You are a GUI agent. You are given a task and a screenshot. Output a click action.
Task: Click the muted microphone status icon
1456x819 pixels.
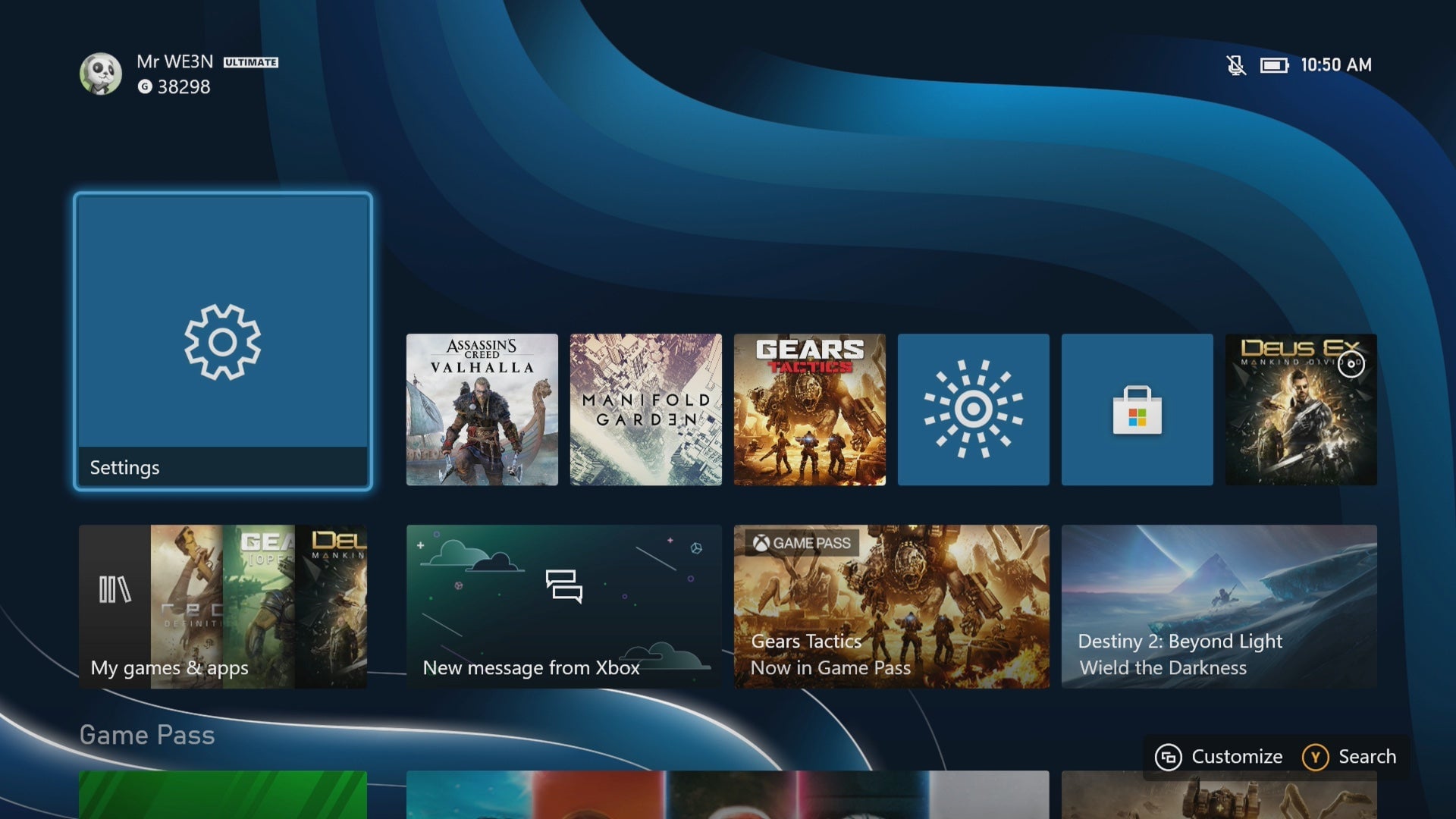coord(1236,65)
